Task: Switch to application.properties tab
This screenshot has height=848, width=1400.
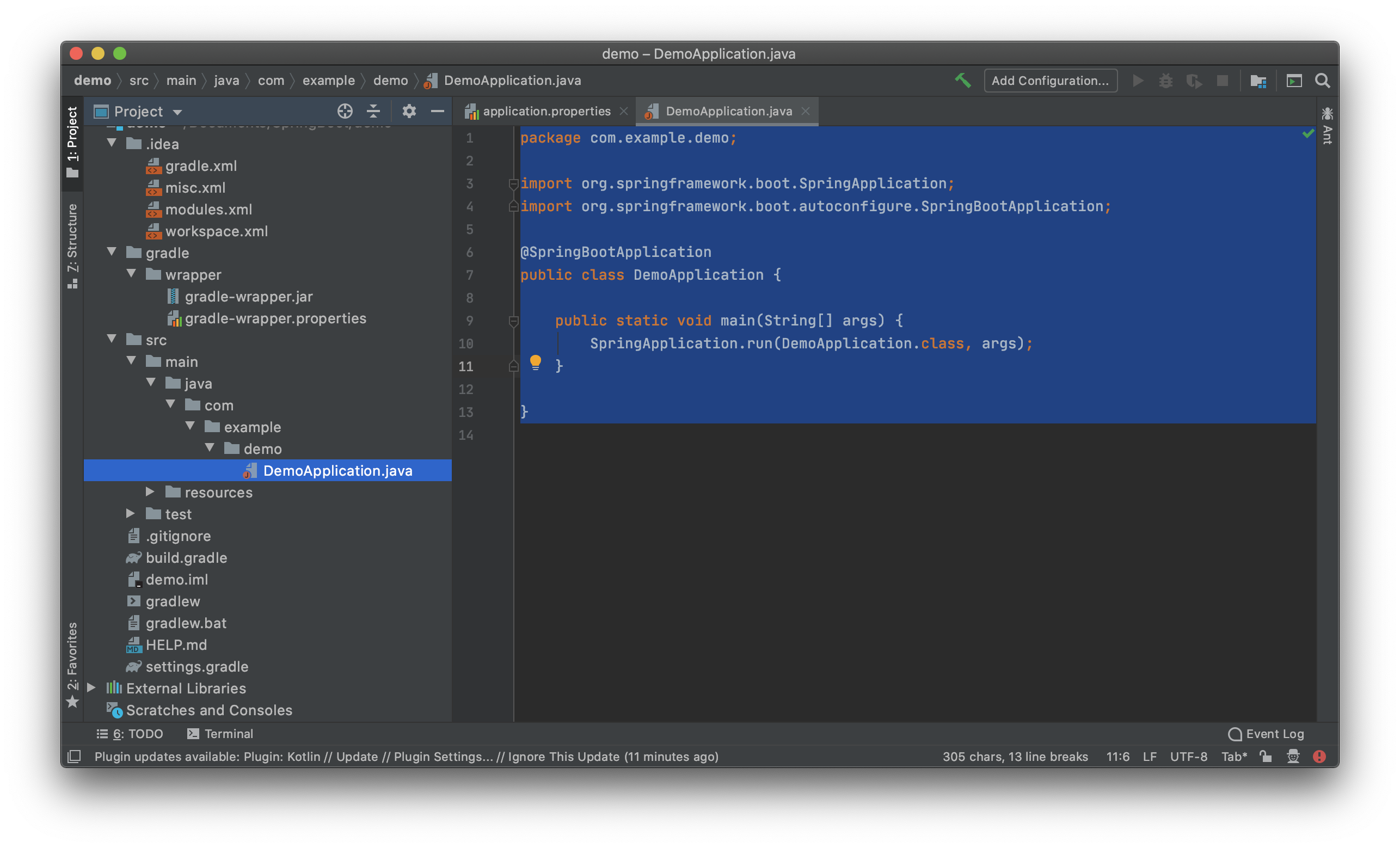Action: click(545, 112)
